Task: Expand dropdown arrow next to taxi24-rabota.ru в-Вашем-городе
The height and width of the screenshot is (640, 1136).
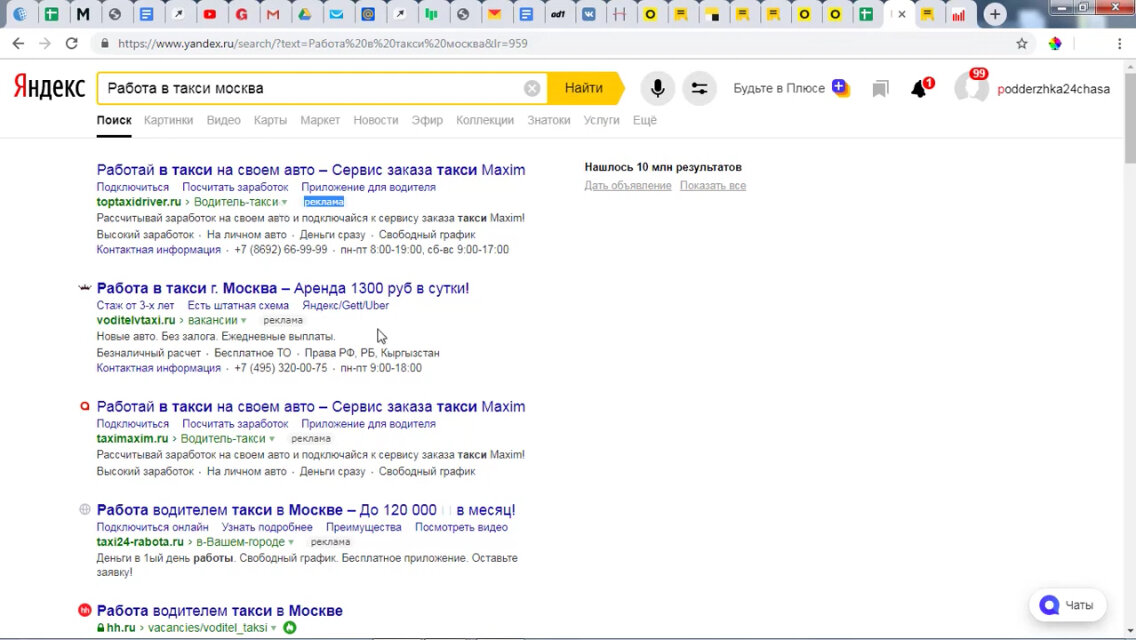Action: click(x=291, y=542)
